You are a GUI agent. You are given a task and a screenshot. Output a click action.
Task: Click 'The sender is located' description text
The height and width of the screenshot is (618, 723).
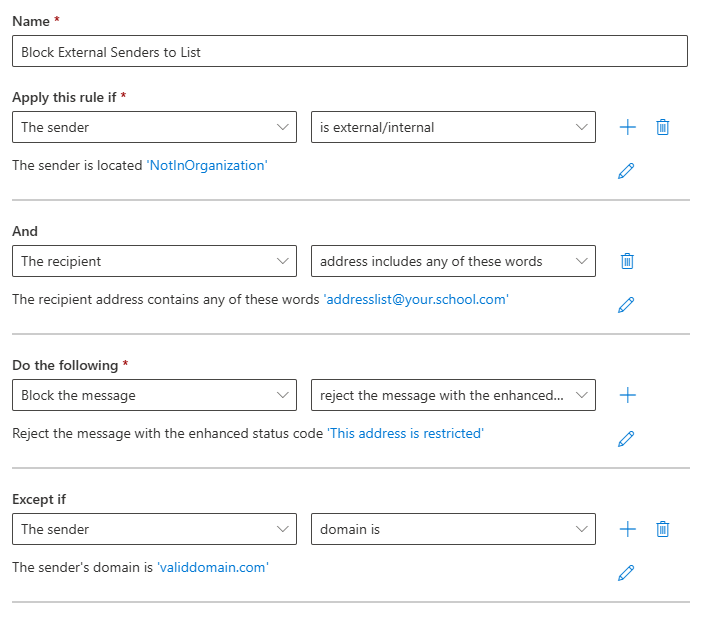pos(77,165)
